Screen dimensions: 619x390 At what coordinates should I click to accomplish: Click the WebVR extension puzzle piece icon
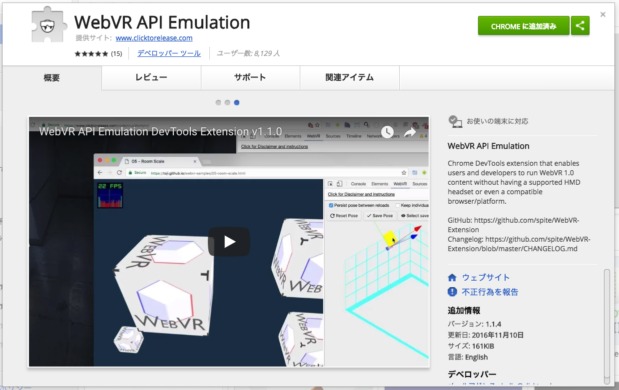coord(49,24)
